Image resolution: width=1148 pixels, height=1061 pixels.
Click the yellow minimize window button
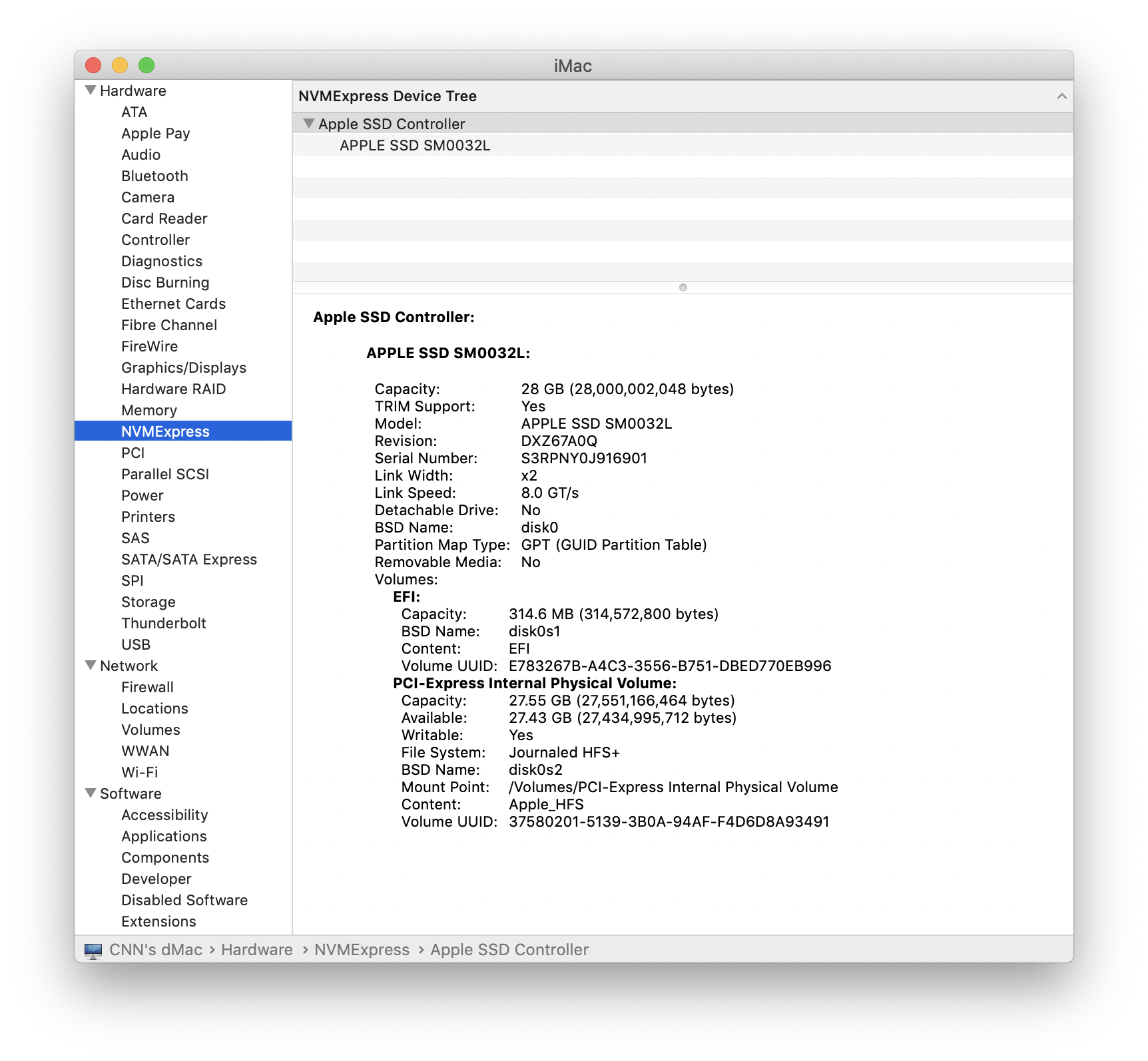click(120, 65)
